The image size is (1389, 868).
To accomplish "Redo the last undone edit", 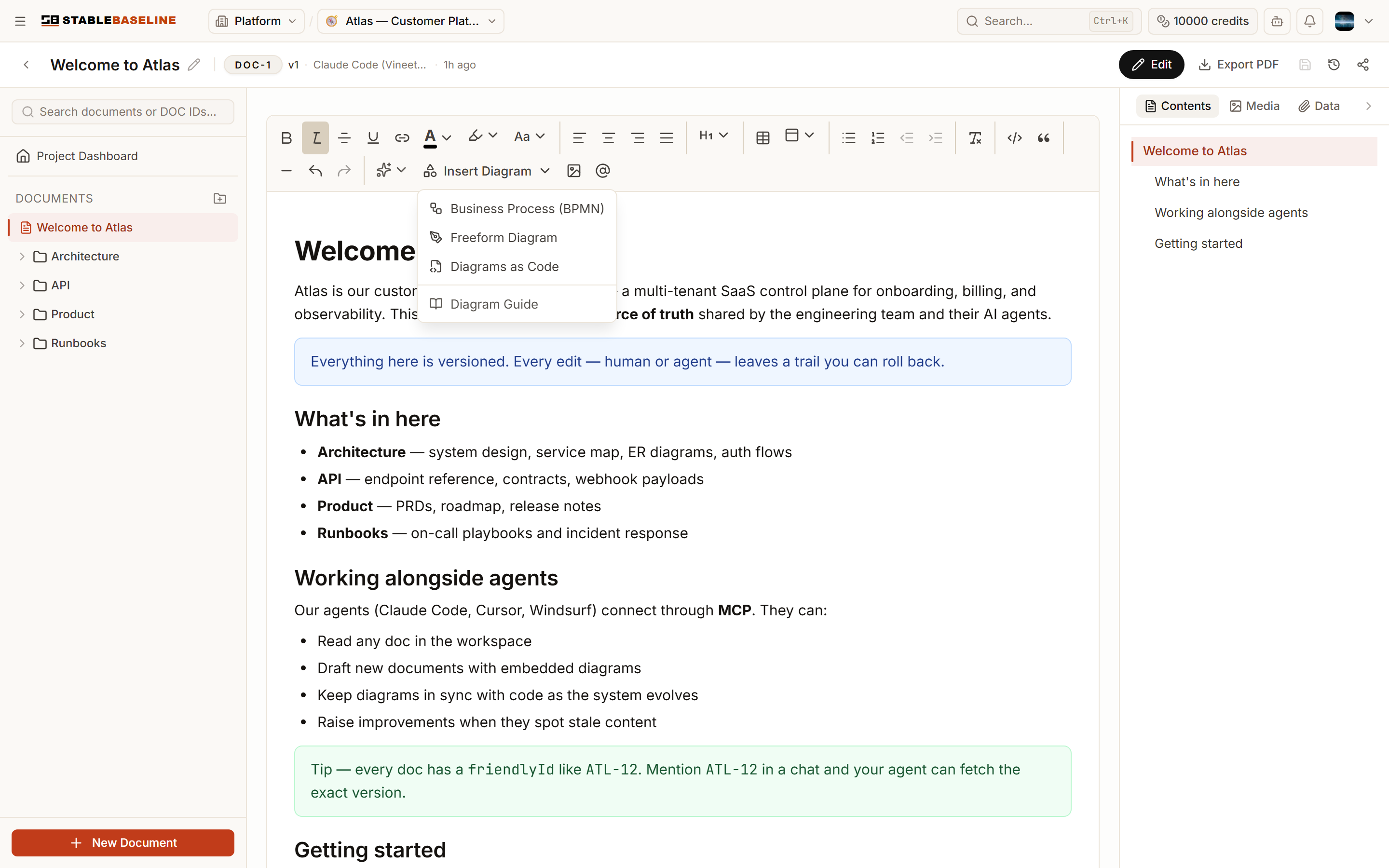I will tap(344, 171).
